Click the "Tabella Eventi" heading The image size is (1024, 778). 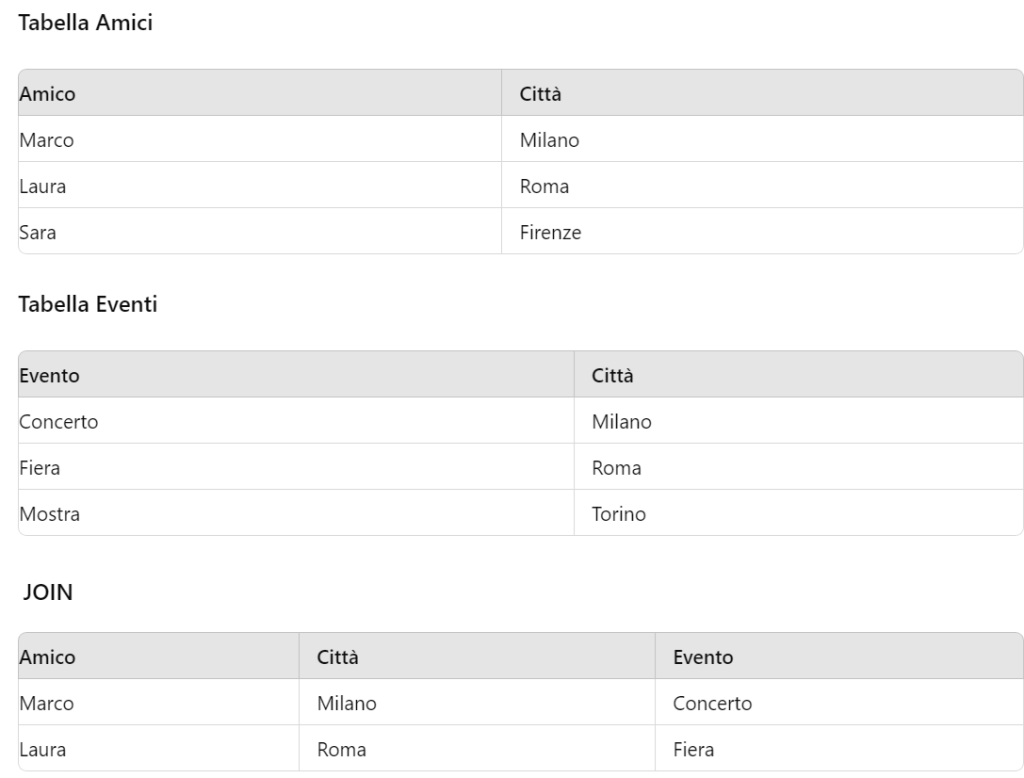pyautogui.click(x=88, y=305)
